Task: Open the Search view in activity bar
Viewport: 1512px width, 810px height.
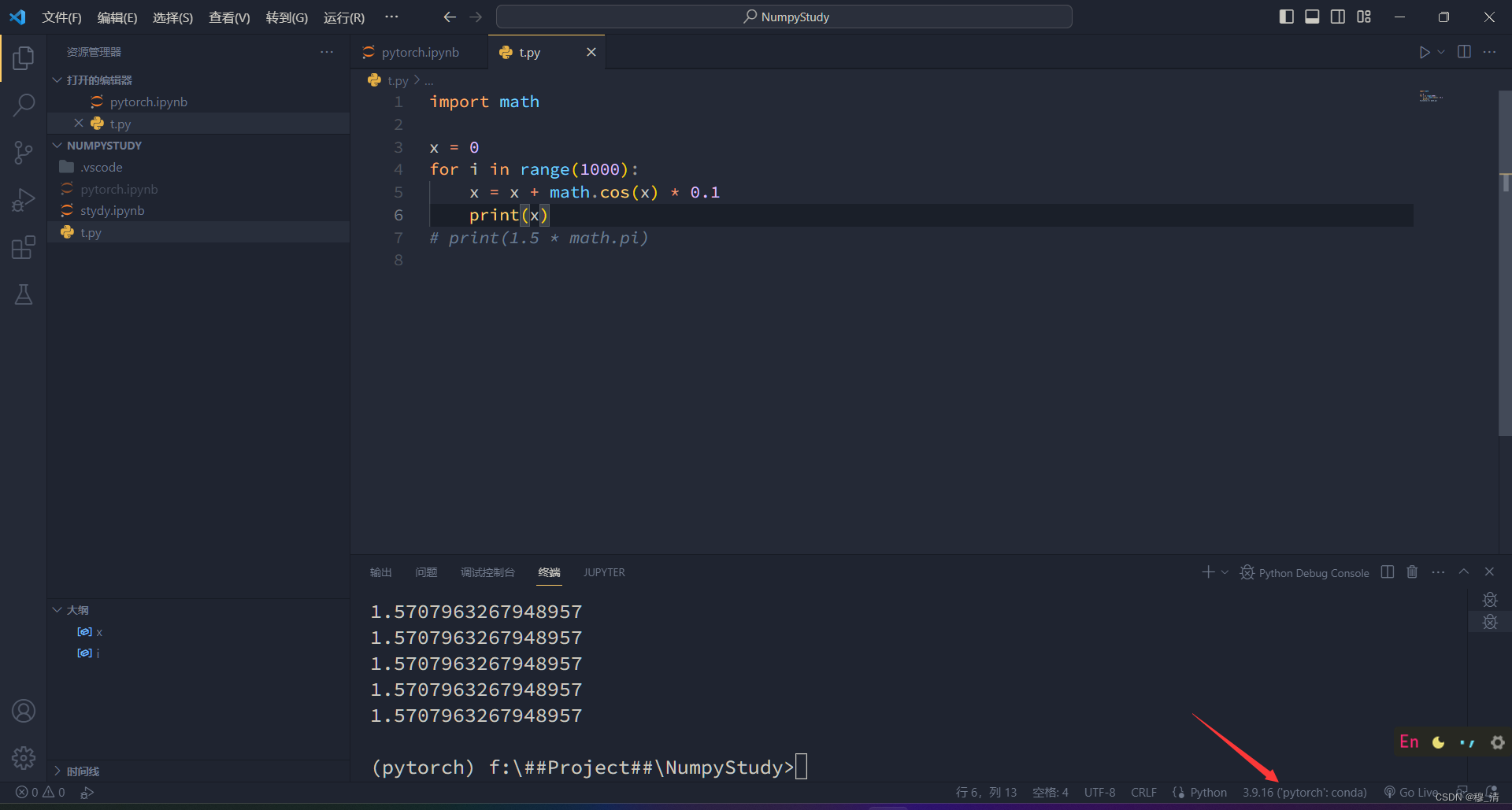Action: pyautogui.click(x=24, y=105)
